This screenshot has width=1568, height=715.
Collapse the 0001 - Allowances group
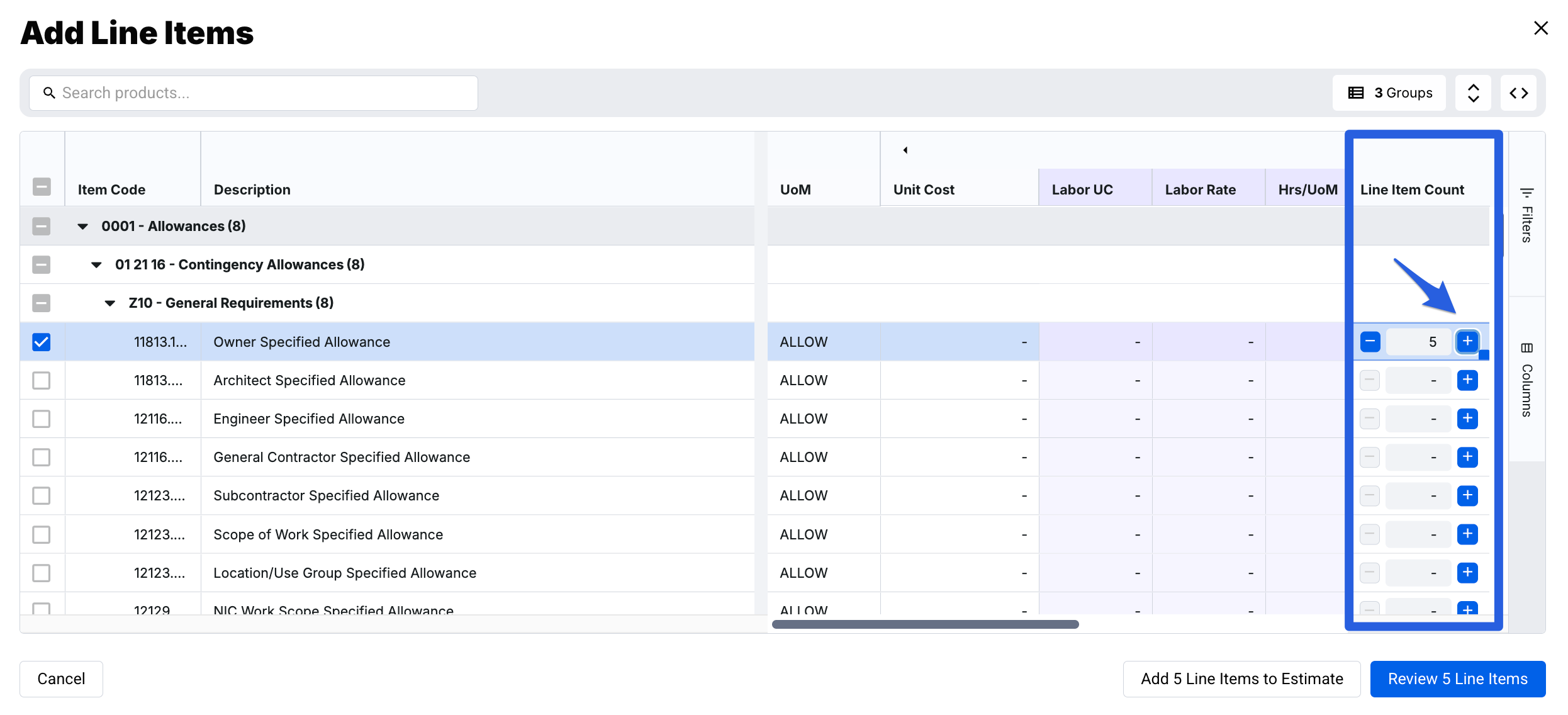point(82,227)
